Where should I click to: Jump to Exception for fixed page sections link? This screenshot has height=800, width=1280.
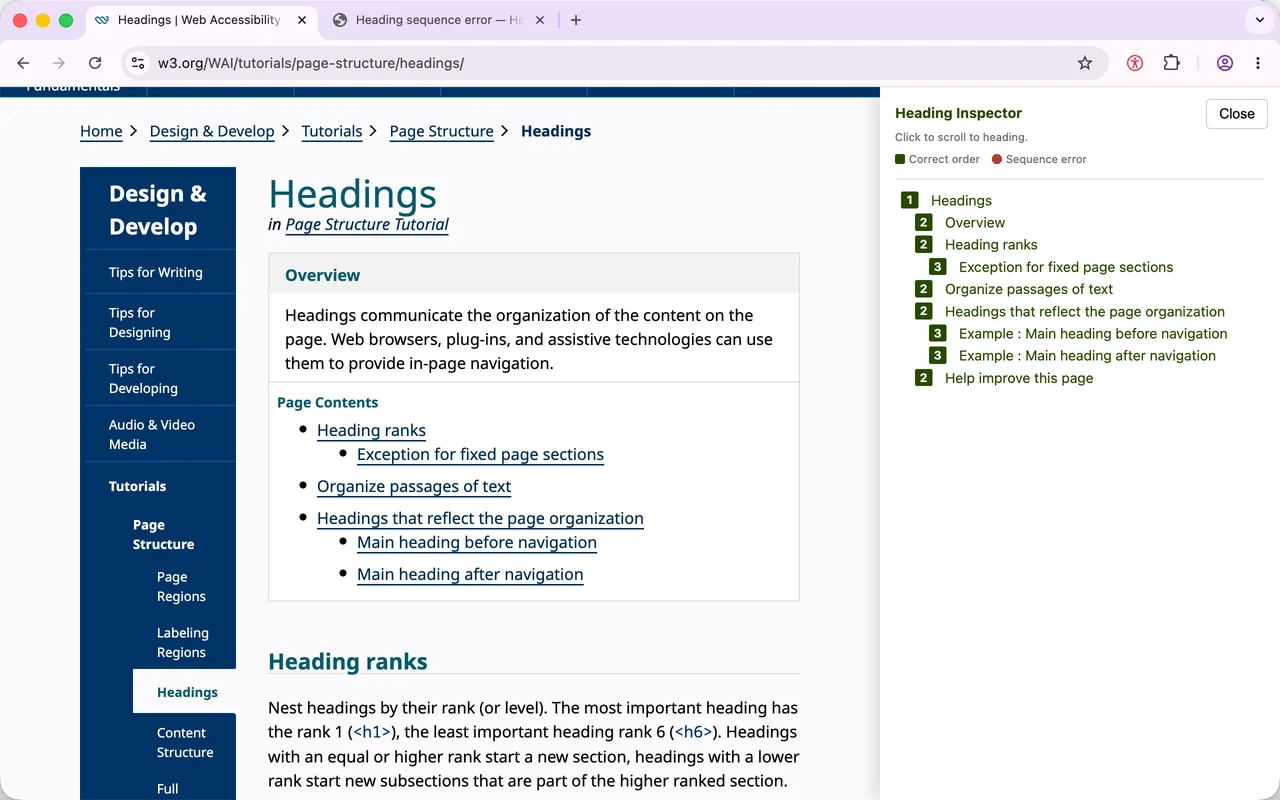tap(480, 454)
